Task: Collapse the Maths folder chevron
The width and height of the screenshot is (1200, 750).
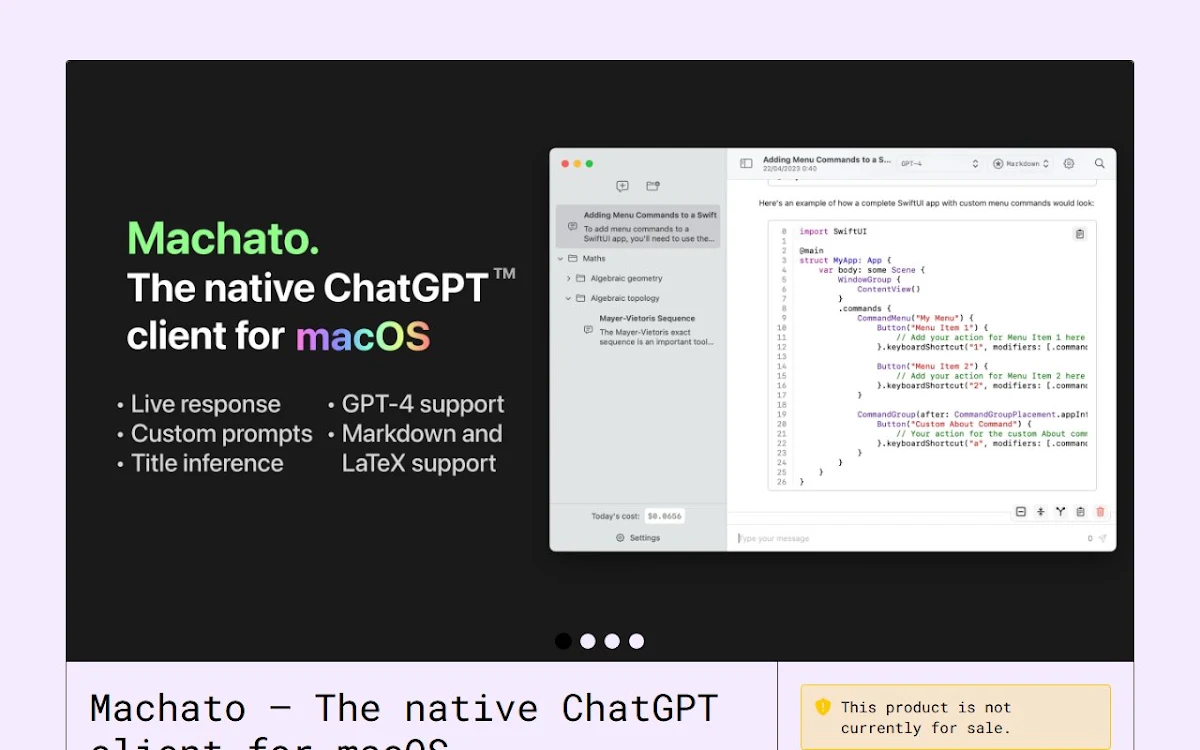Action: tap(560, 259)
